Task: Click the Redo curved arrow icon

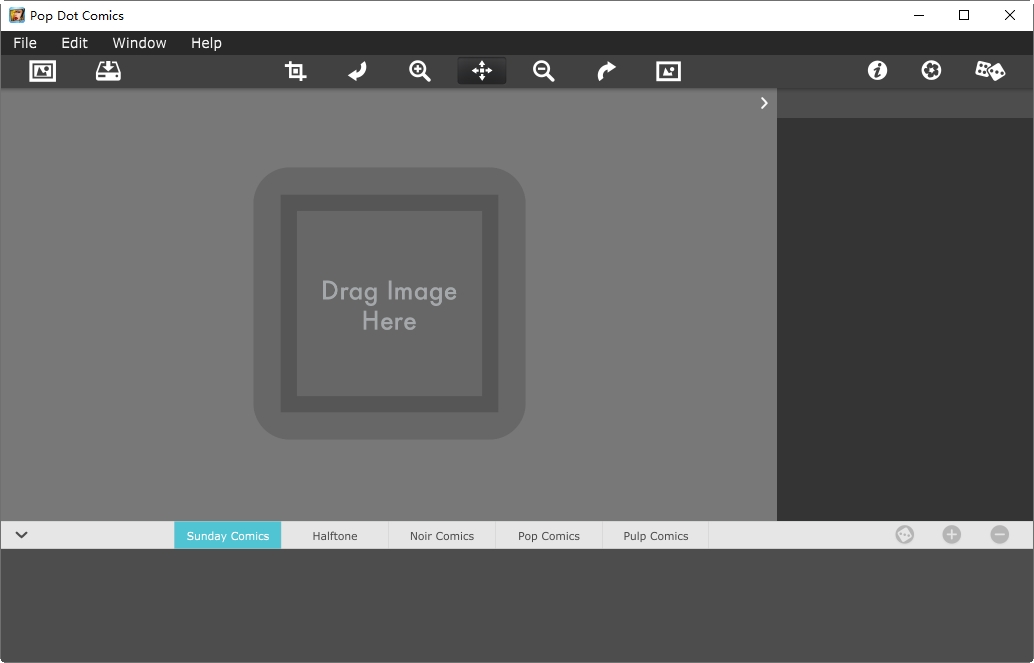Action: pyautogui.click(x=606, y=71)
